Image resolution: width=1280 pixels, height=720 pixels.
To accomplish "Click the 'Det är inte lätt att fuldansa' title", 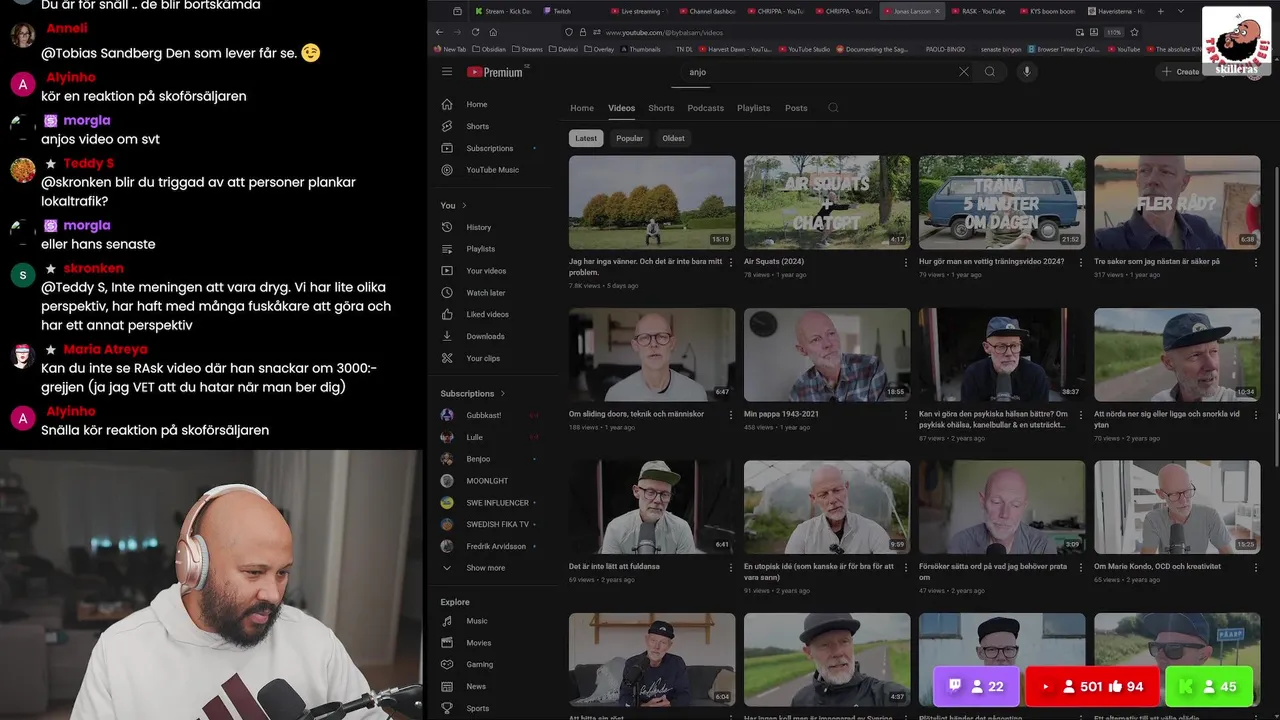I will click(x=614, y=566).
